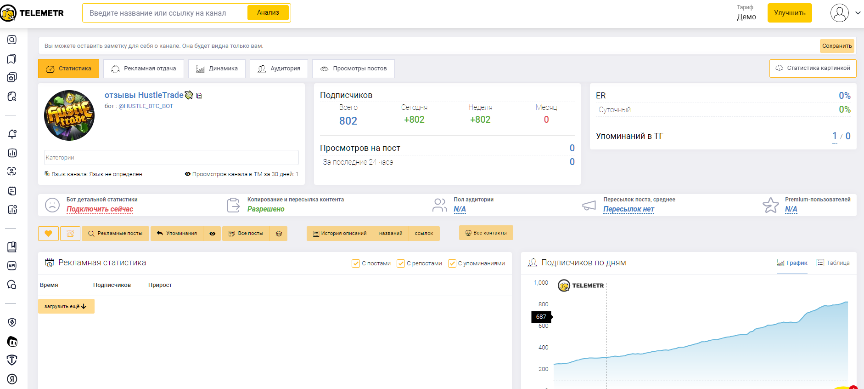This screenshot has height=389, width=864.
Task: Open the bar chart icon in sidebar
Action: [12, 153]
